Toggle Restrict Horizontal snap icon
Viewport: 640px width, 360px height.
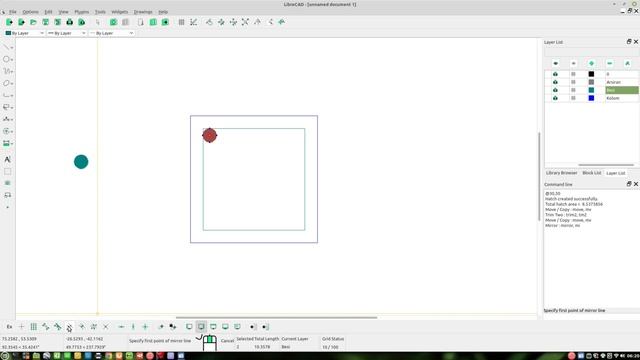pos(121,327)
